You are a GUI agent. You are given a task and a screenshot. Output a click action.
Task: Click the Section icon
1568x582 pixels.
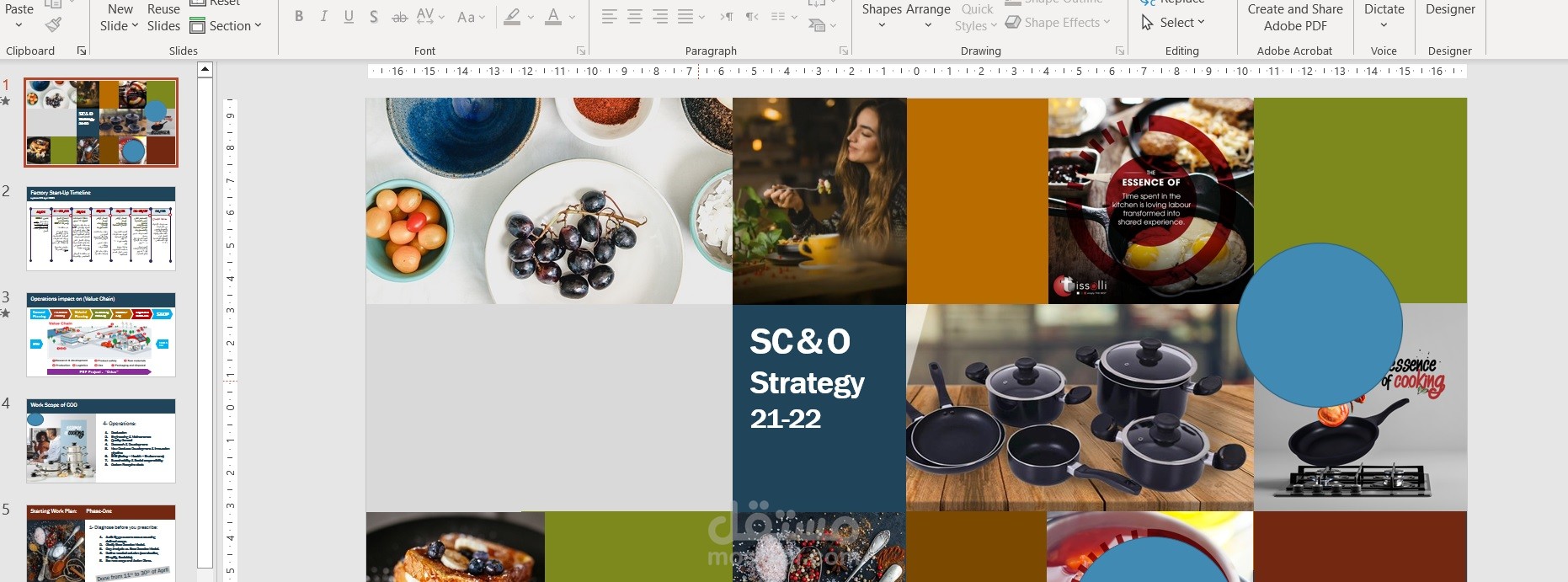point(198,25)
